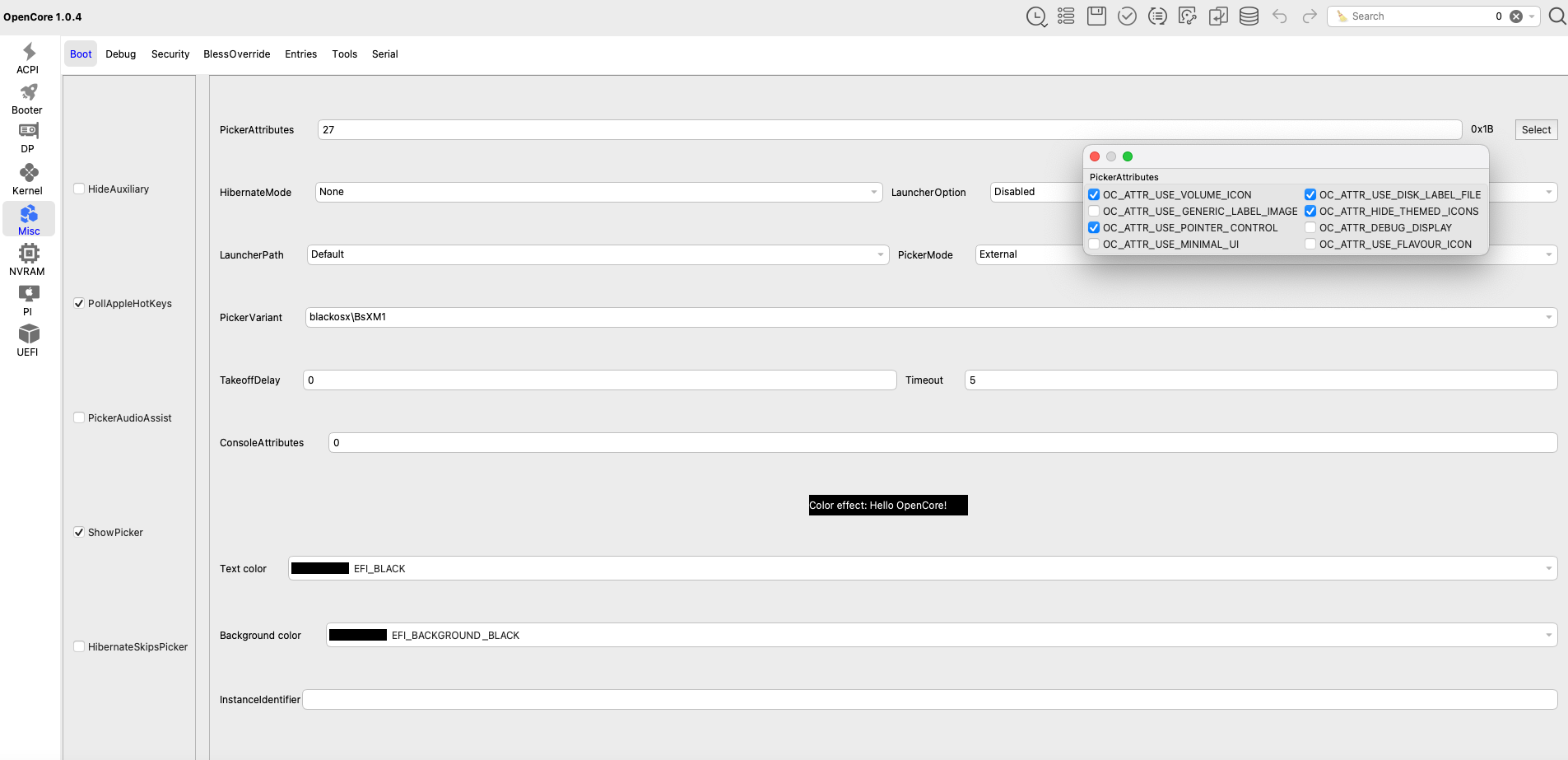Switch to the Security tab
The height and width of the screenshot is (760, 1568).
coord(170,54)
